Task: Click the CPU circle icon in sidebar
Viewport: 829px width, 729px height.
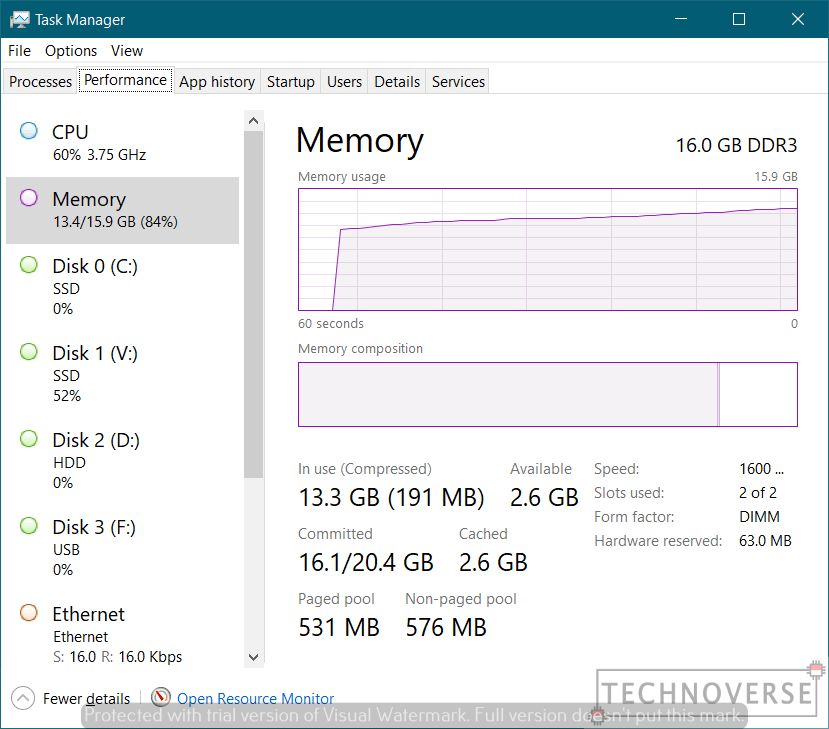Action: click(x=29, y=131)
